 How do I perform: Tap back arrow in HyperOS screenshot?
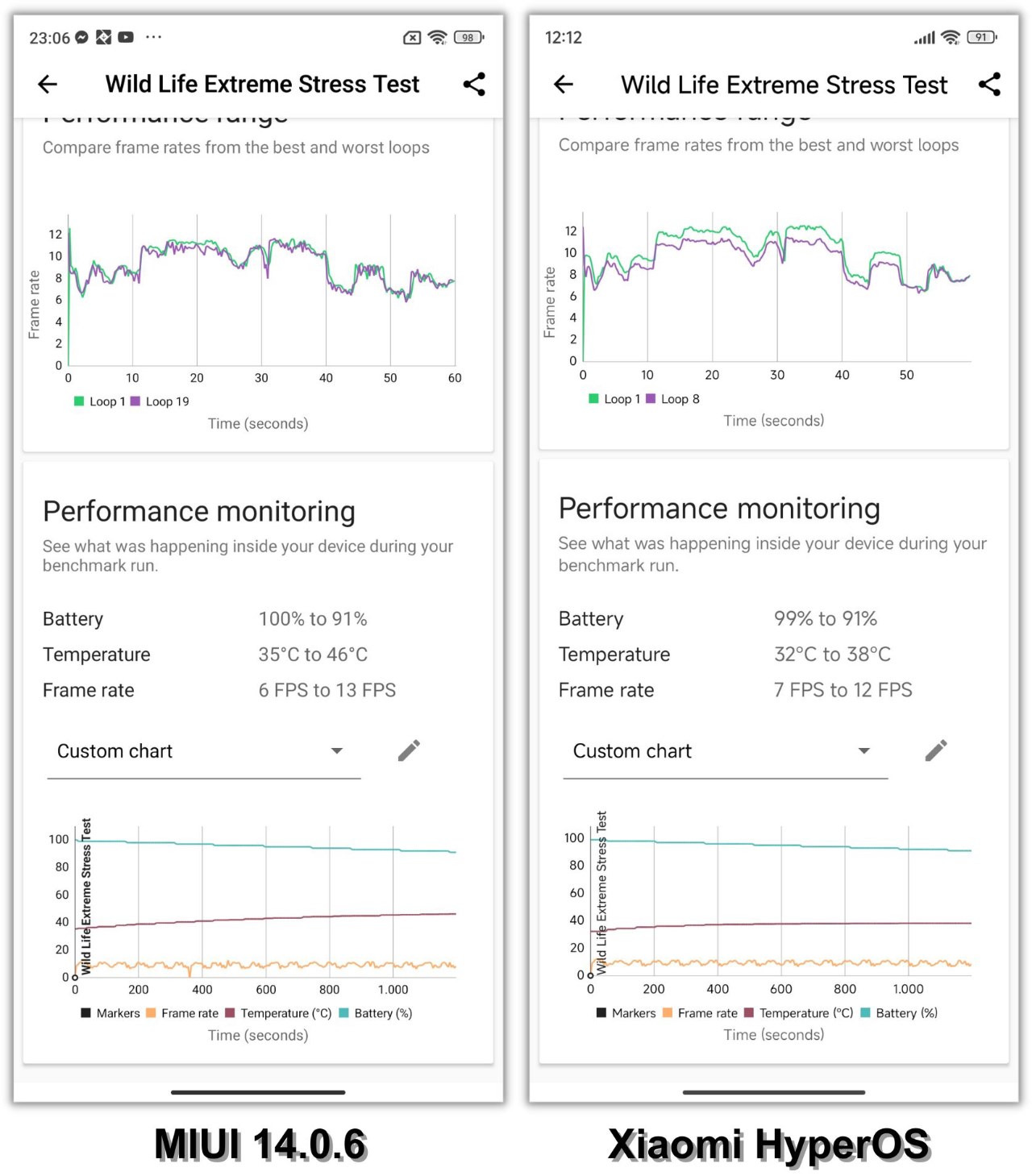click(x=564, y=84)
